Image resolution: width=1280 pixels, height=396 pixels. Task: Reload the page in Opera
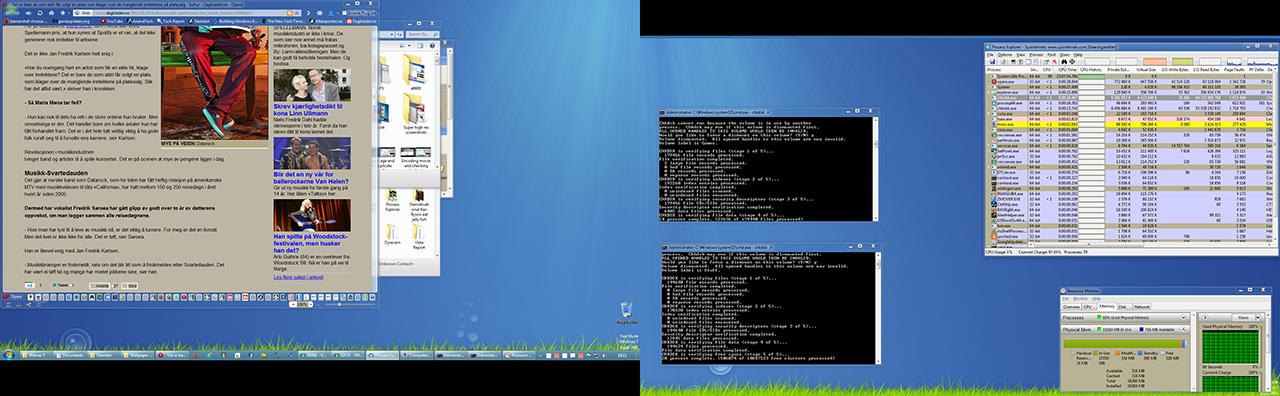pyautogui.click(x=40, y=13)
